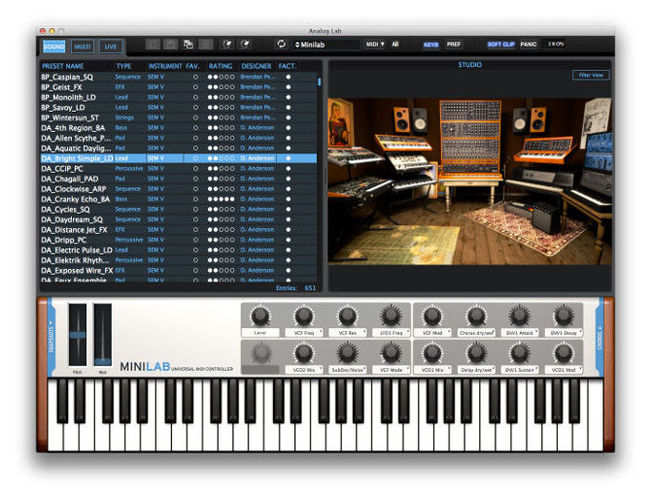This screenshot has width=651, height=499.
Task: Click the Chorus dry/wet knob
Action: [476, 316]
